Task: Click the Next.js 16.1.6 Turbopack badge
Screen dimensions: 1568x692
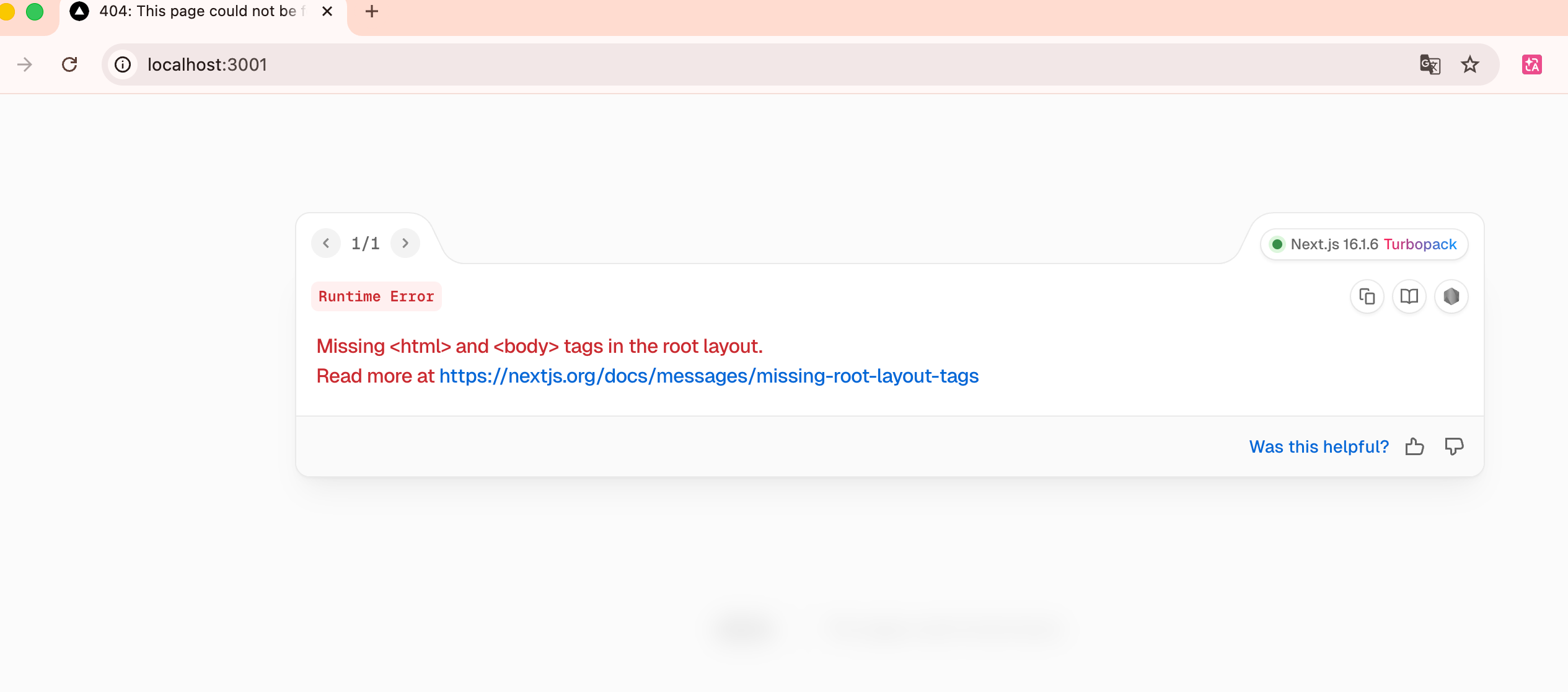Action: [1364, 244]
